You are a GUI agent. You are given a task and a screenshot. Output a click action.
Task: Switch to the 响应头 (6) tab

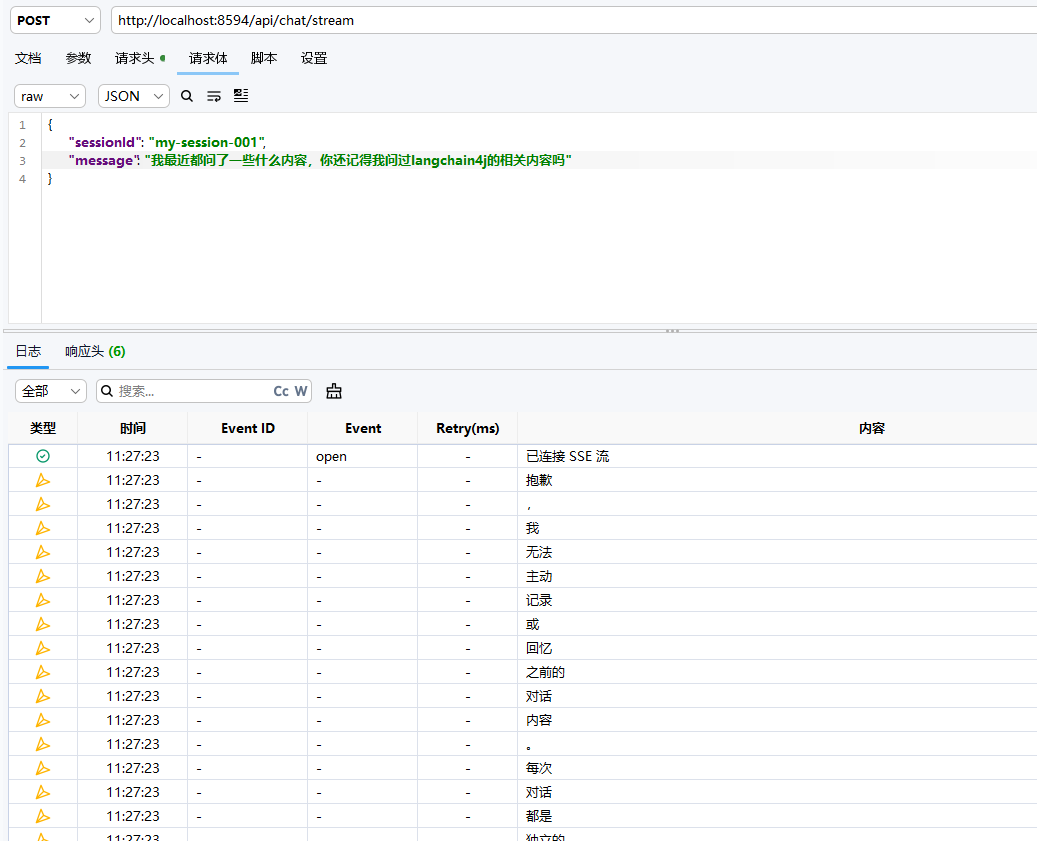coord(95,351)
